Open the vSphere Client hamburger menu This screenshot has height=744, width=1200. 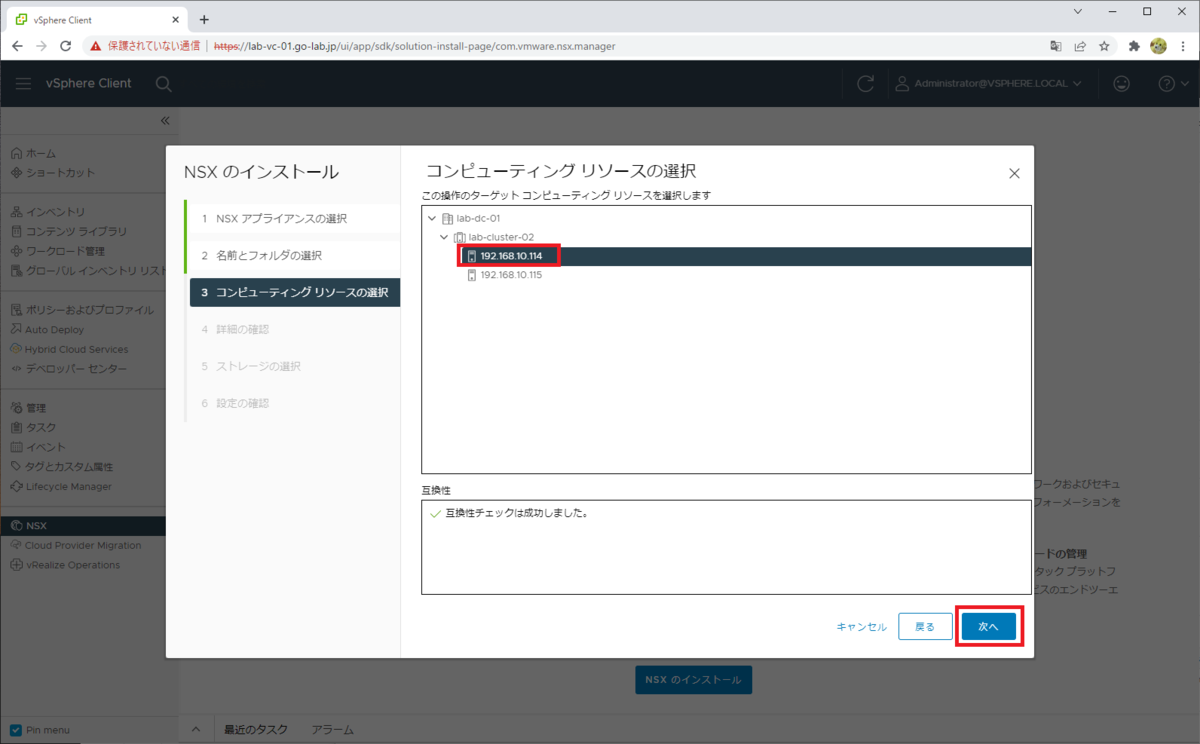[23, 84]
